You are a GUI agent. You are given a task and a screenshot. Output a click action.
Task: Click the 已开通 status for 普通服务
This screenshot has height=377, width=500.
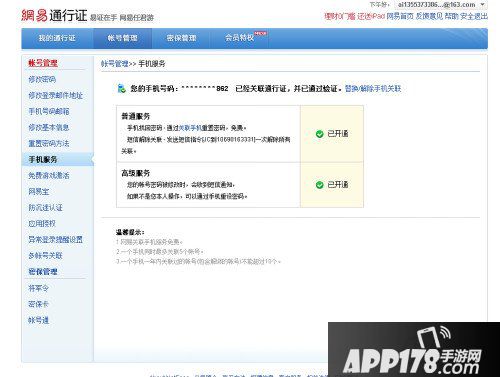click(338, 134)
